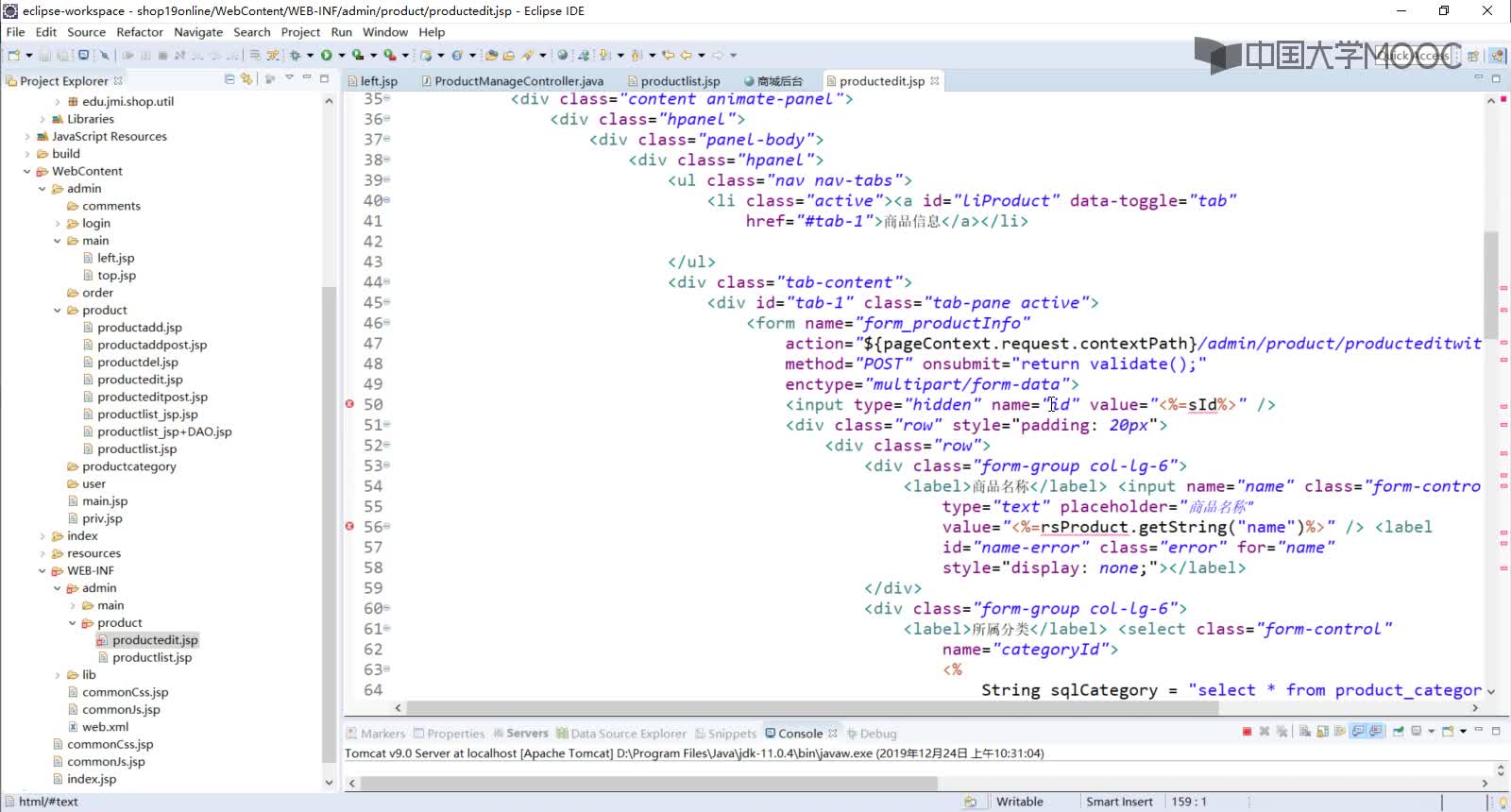Click the Run External Tools icon

[389, 56]
